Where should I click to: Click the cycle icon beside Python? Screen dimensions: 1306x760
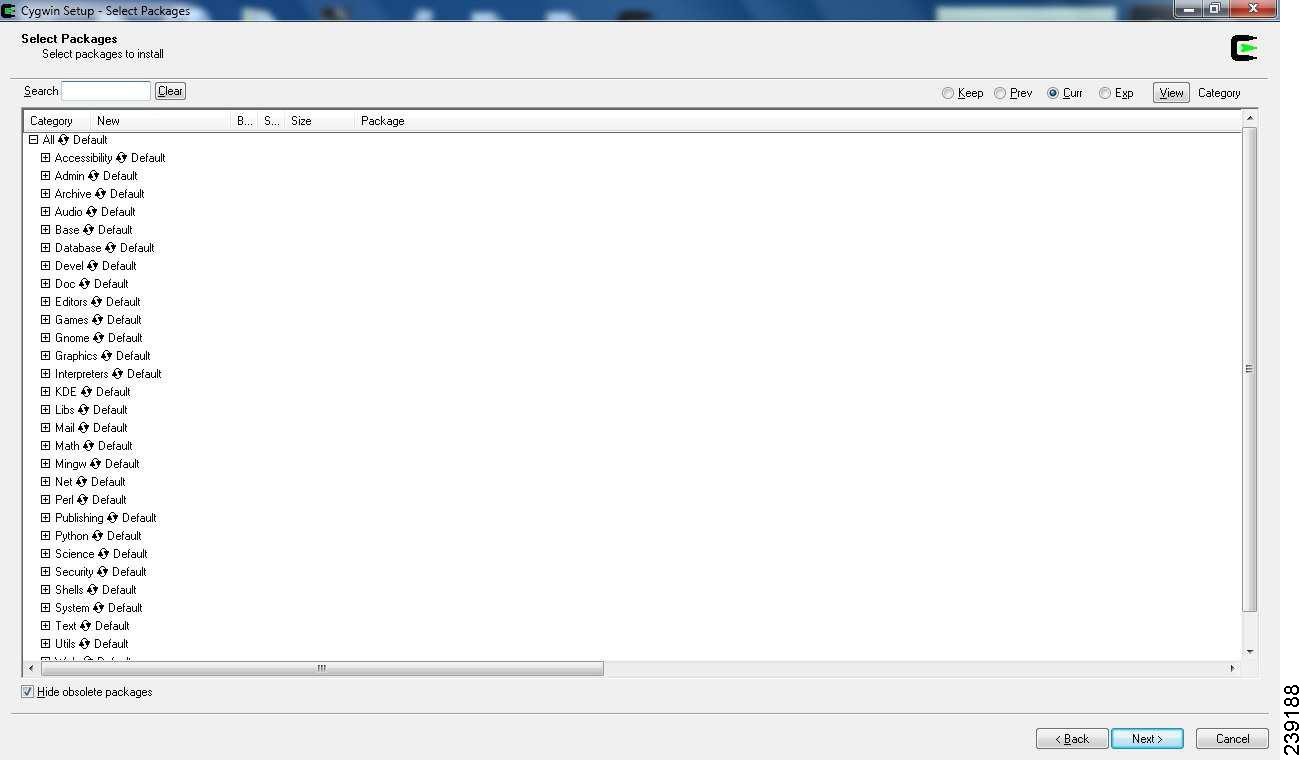coord(98,536)
